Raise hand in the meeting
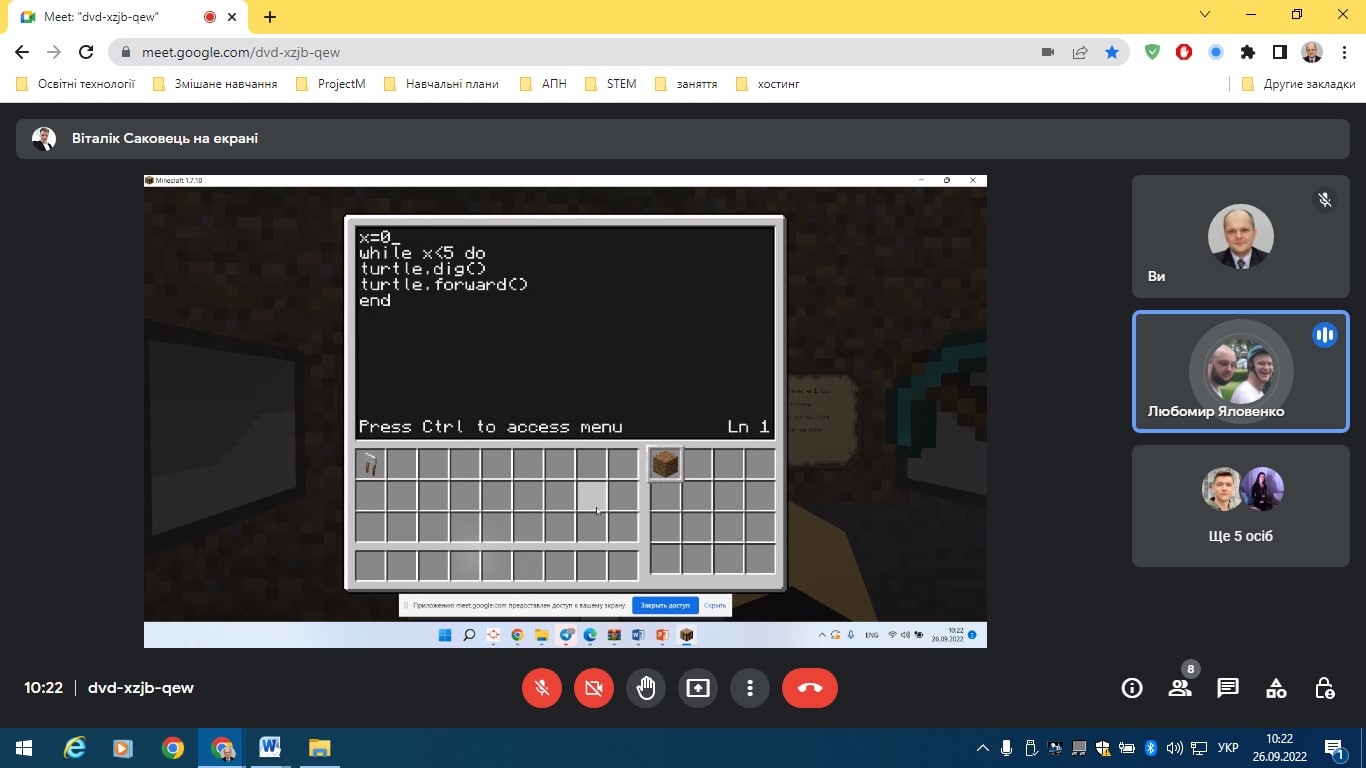This screenshot has height=768, width=1366. click(x=646, y=688)
